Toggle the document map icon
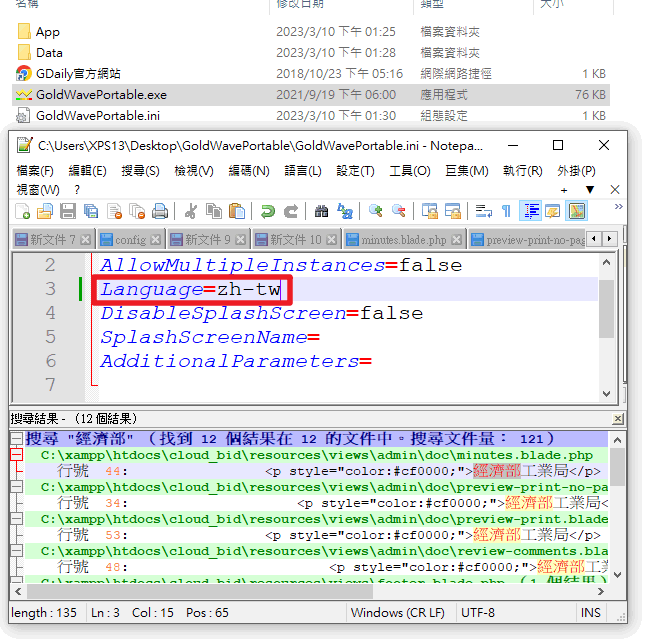Image resolution: width=655 pixels, height=639 pixels. pos(576,211)
